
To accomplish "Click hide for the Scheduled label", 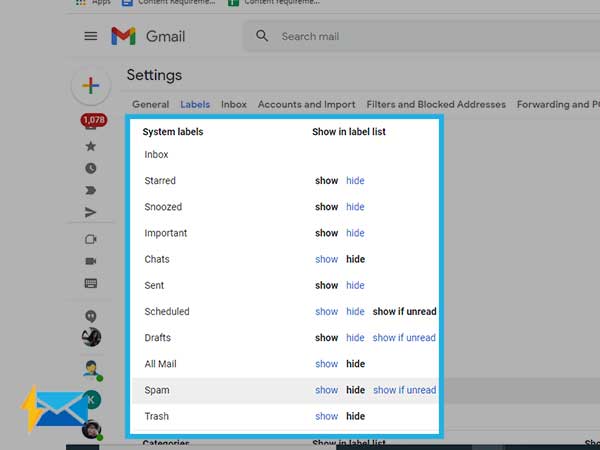I will 355,311.
